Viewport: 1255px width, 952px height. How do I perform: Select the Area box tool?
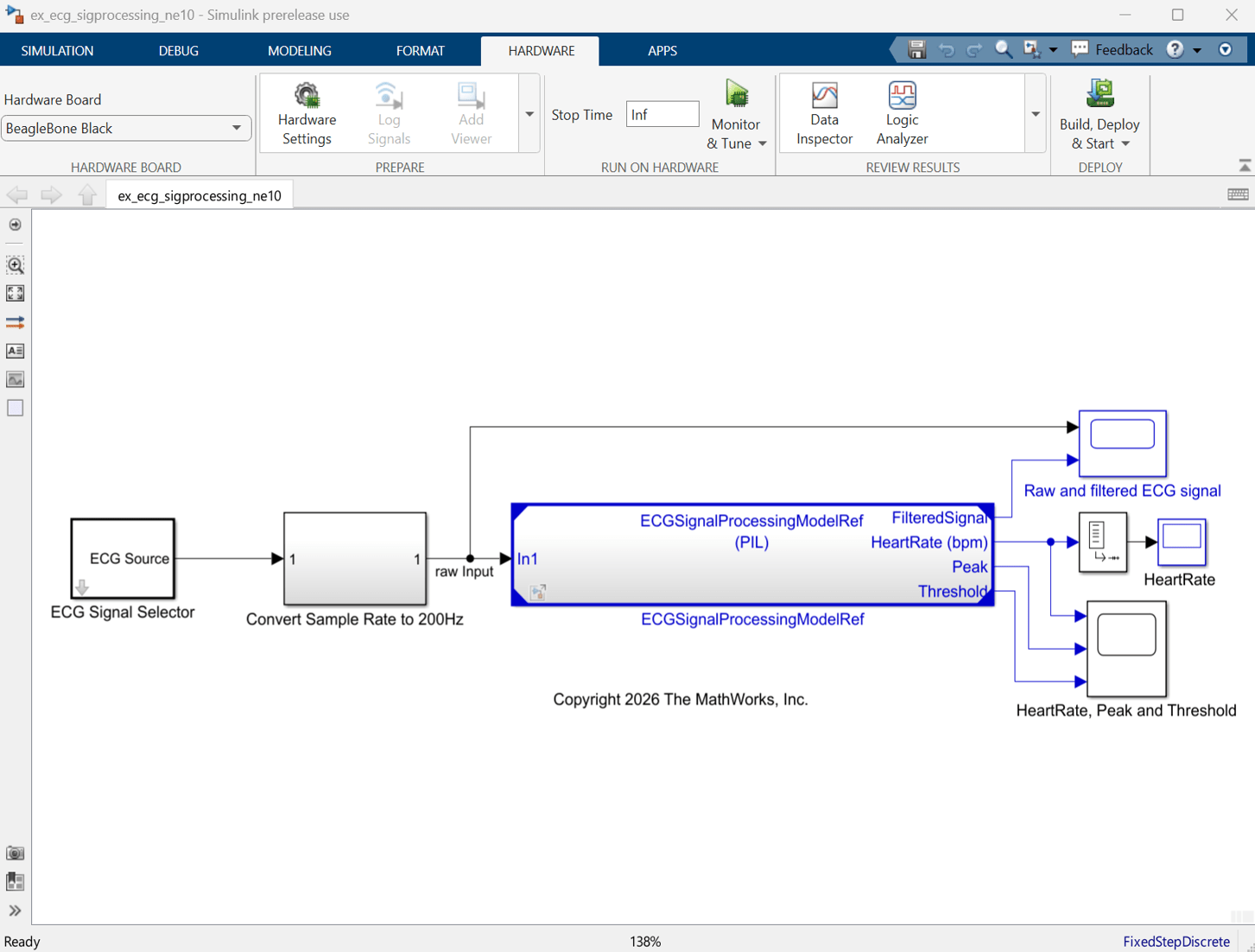[15, 408]
